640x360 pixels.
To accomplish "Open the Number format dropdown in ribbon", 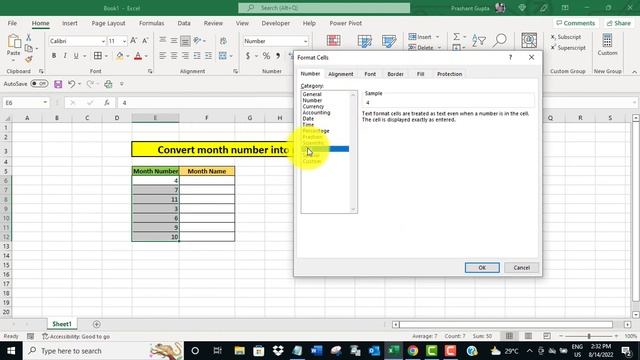I will [305, 41].
